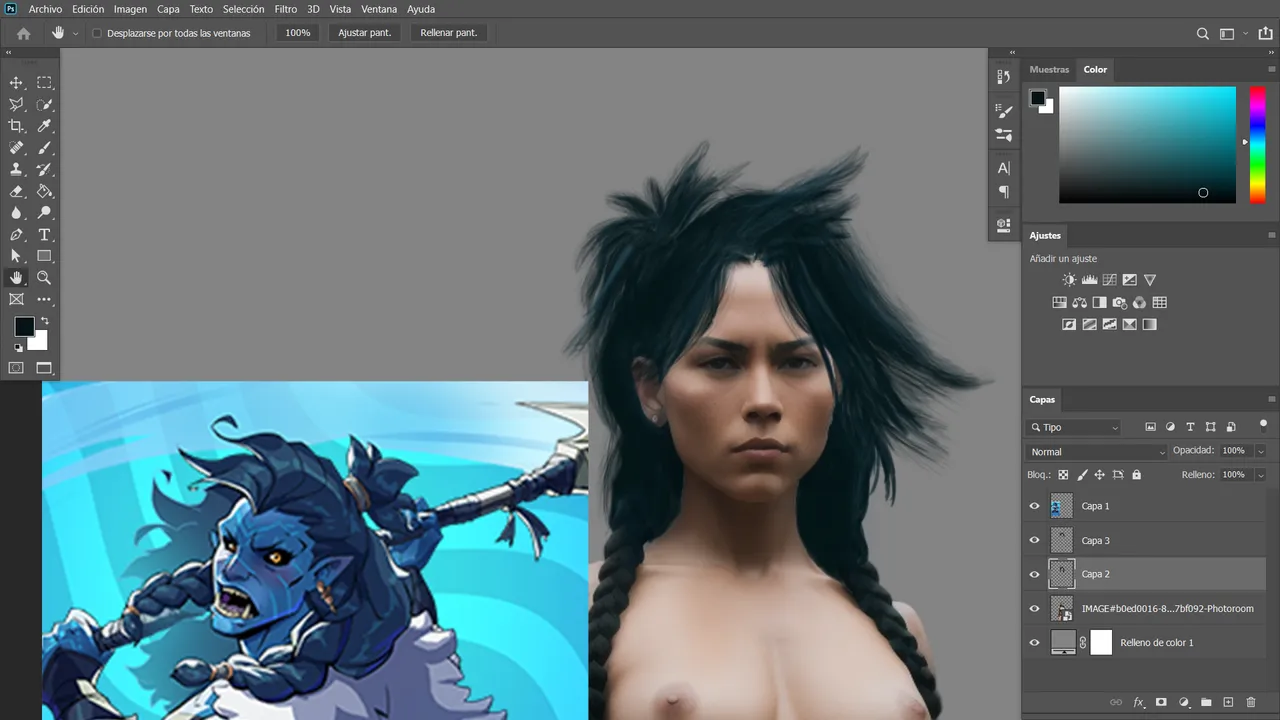This screenshot has width=1280, height=720.
Task: Add a Gradient Map adjustment
Action: [x=1149, y=324]
